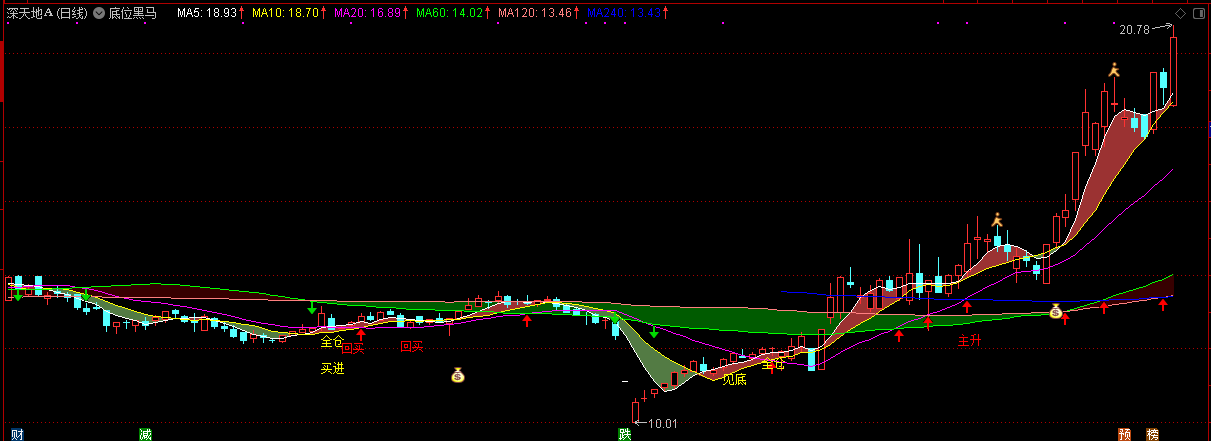Click the diamond icon at top right
The width and height of the screenshot is (1211, 441).
1180,13
